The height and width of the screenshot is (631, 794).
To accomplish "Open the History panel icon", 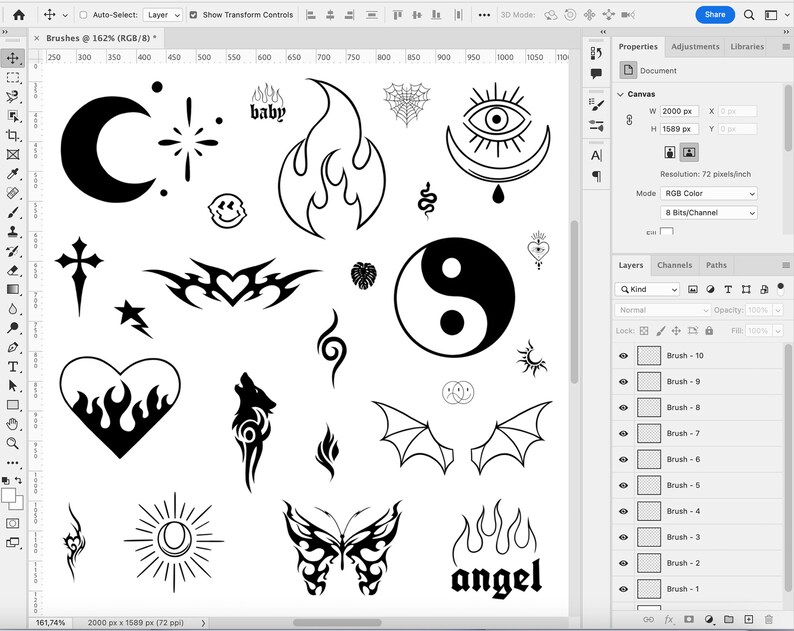I will pyautogui.click(x=596, y=53).
